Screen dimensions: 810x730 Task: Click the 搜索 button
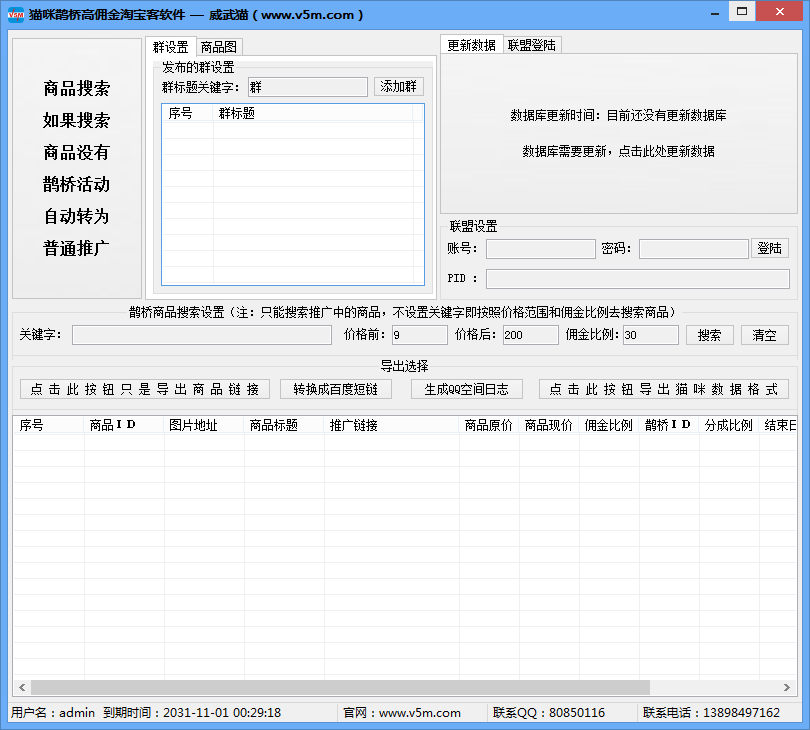point(709,335)
